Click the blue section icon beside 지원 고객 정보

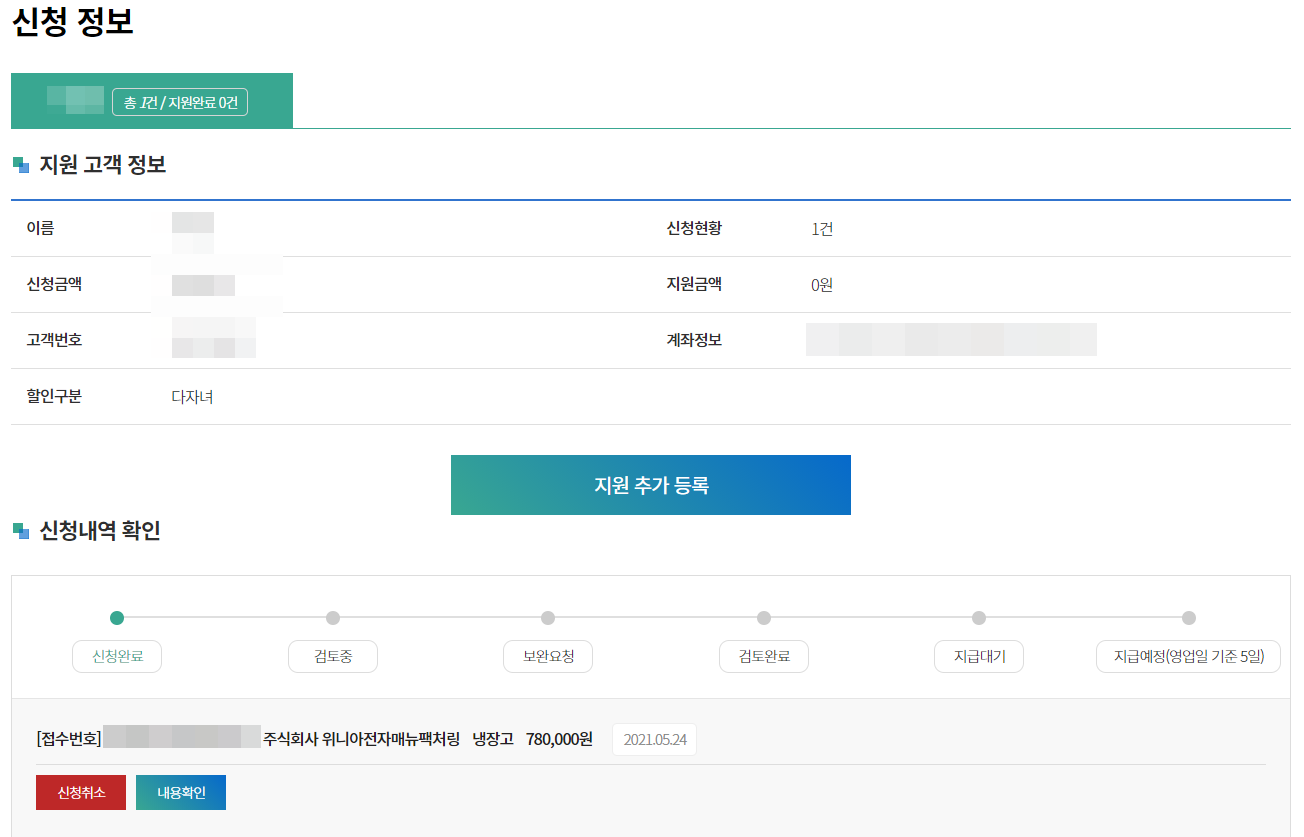coord(20,165)
